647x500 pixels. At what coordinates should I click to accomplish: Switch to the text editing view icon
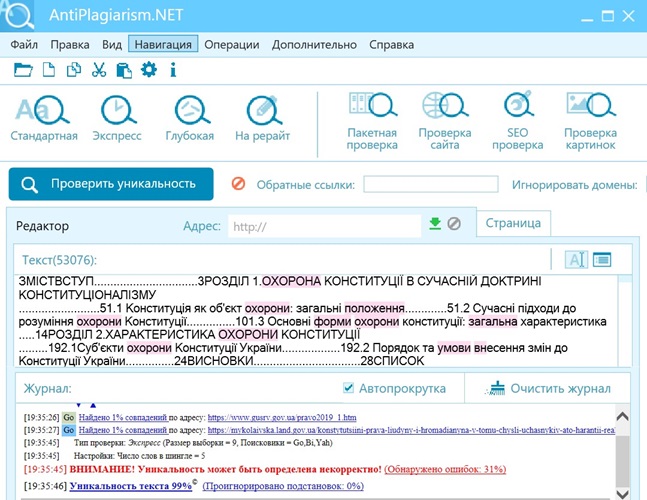pyautogui.click(x=576, y=259)
